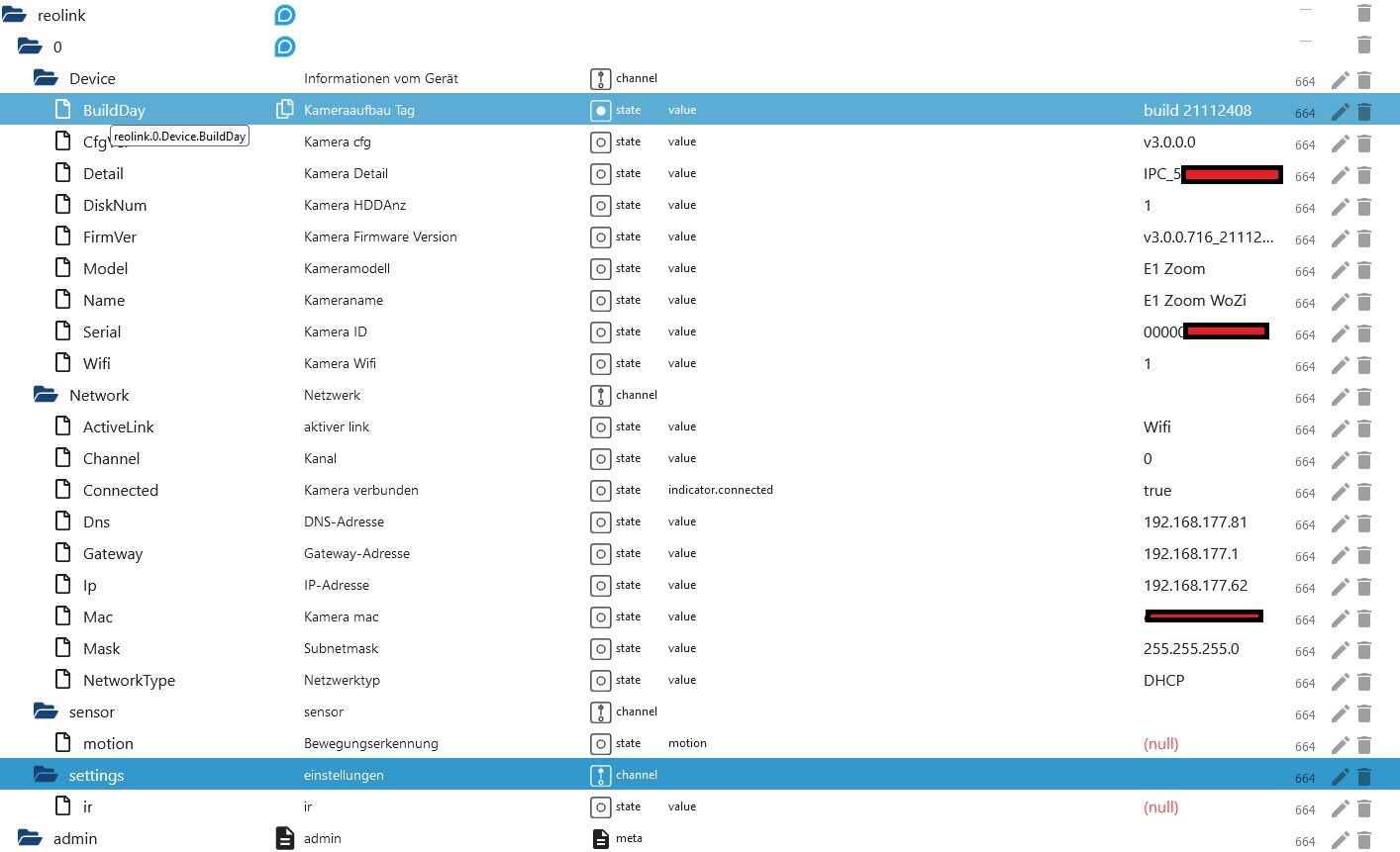
Task: Collapse the Network channel folder
Action: [46, 395]
